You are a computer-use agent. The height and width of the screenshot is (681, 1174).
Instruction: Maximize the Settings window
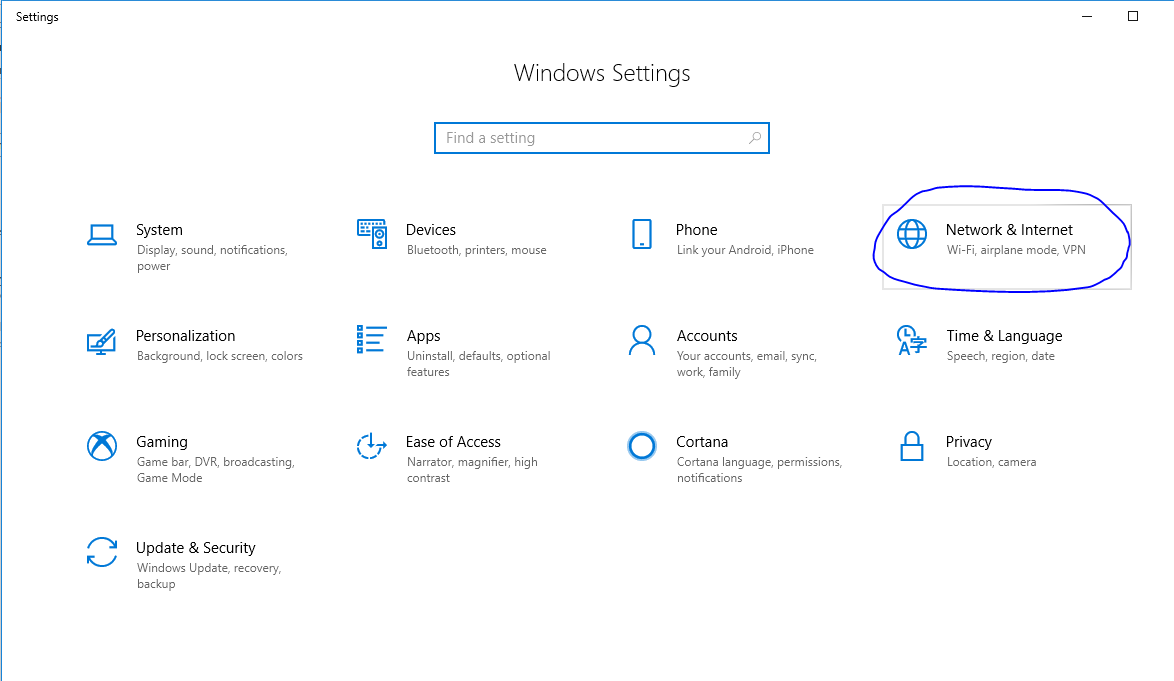tap(1133, 16)
